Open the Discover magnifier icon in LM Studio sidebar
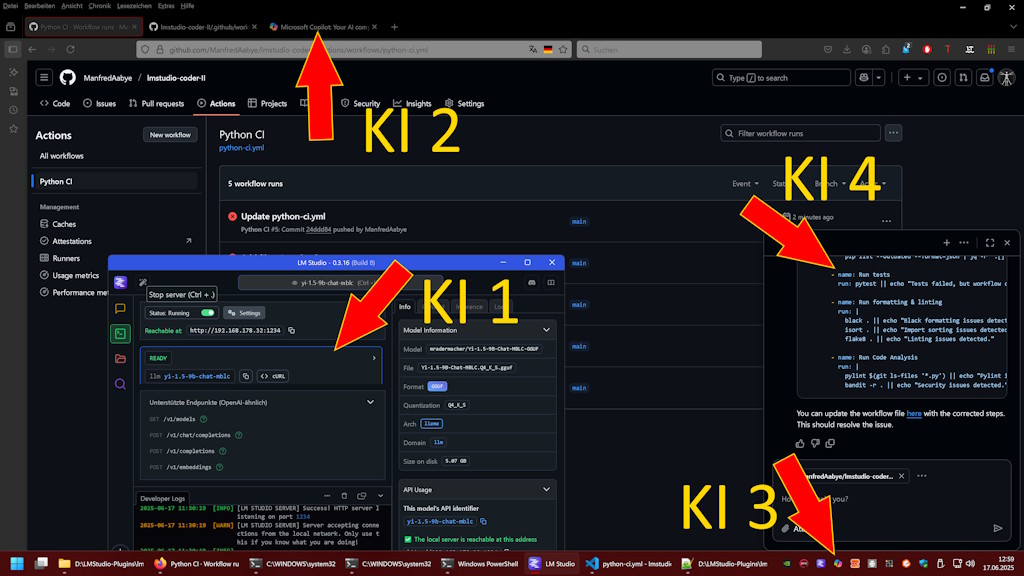 point(120,384)
